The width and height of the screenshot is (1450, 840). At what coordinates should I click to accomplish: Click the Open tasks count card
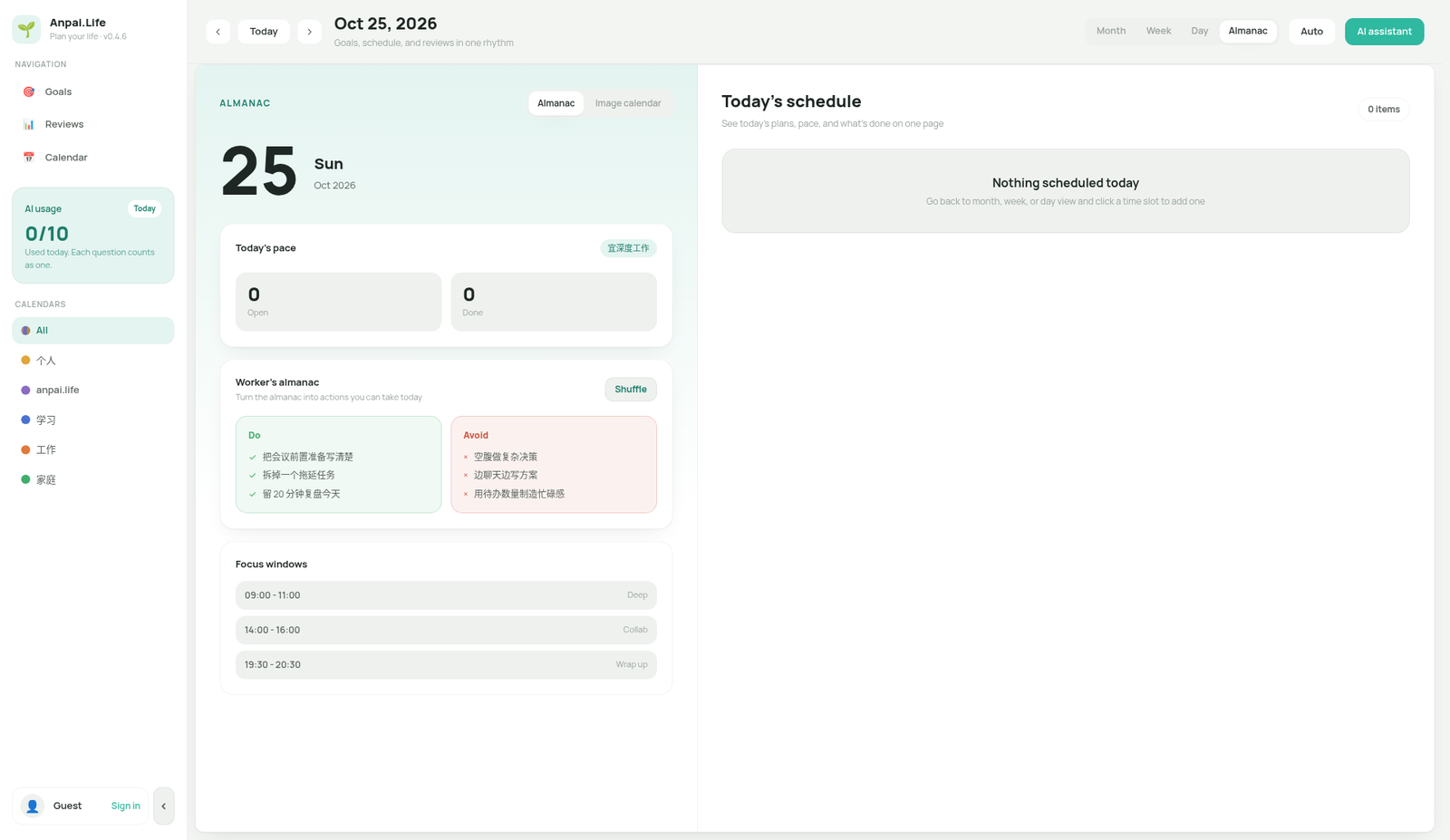point(339,302)
